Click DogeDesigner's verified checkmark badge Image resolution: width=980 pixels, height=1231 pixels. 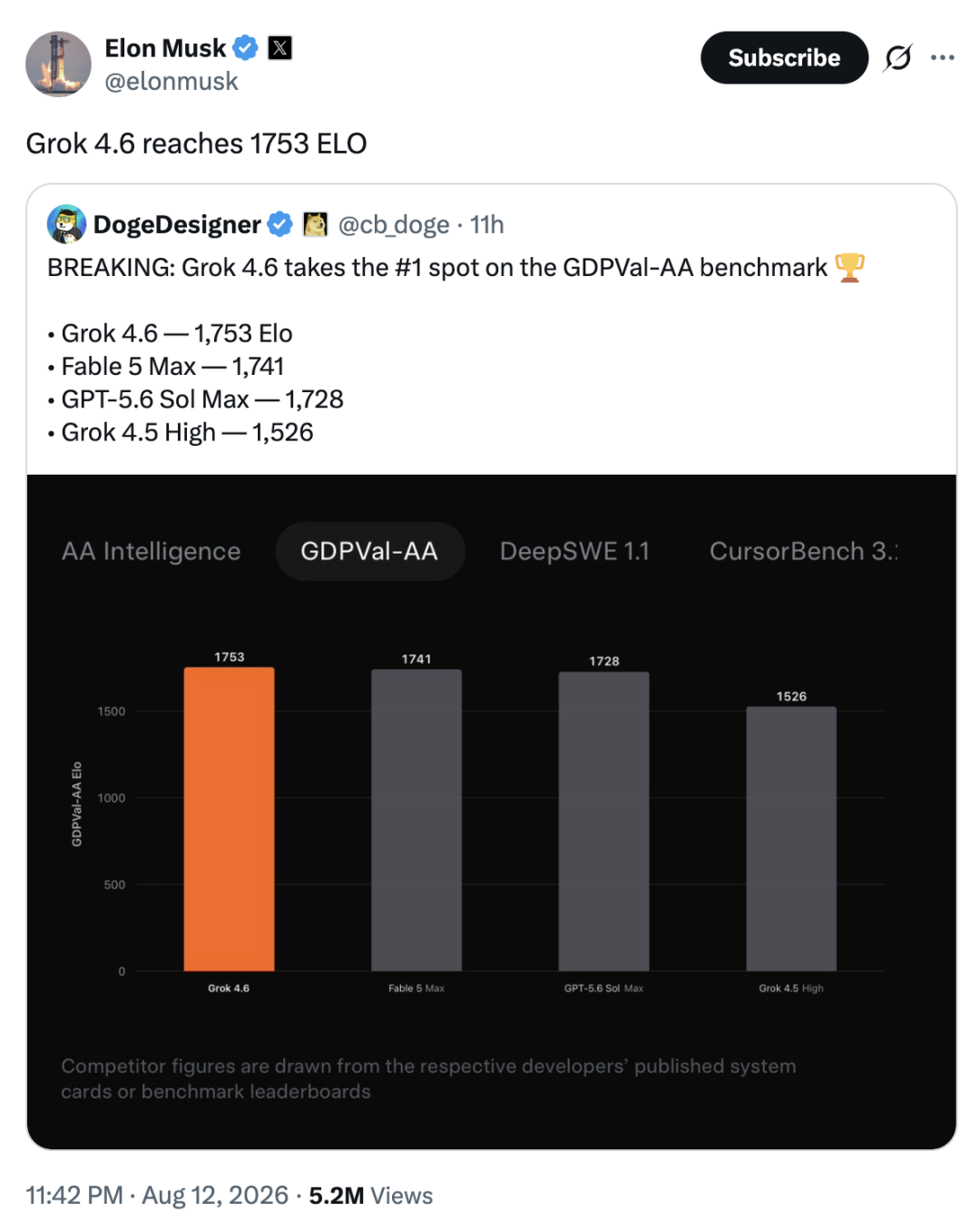point(280,224)
